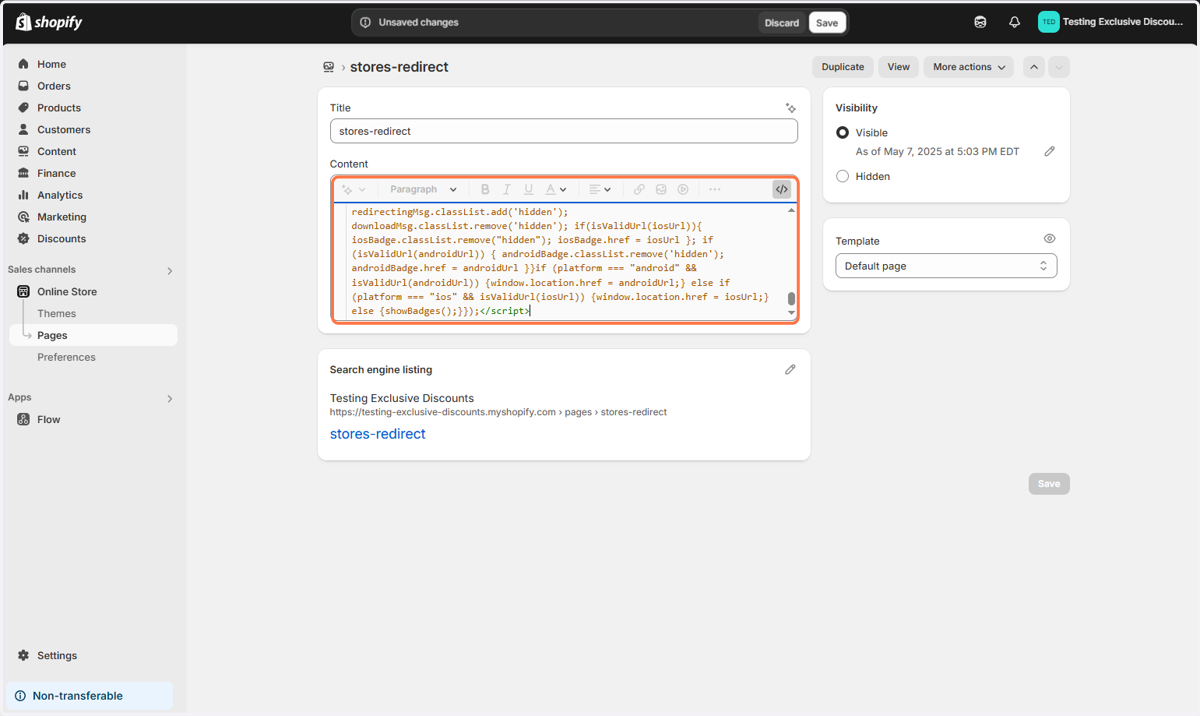Viewport: 1200px width, 716px height.
Task: Open the AI generate dropdown in the editor
Action: click(x=354, y=189)
